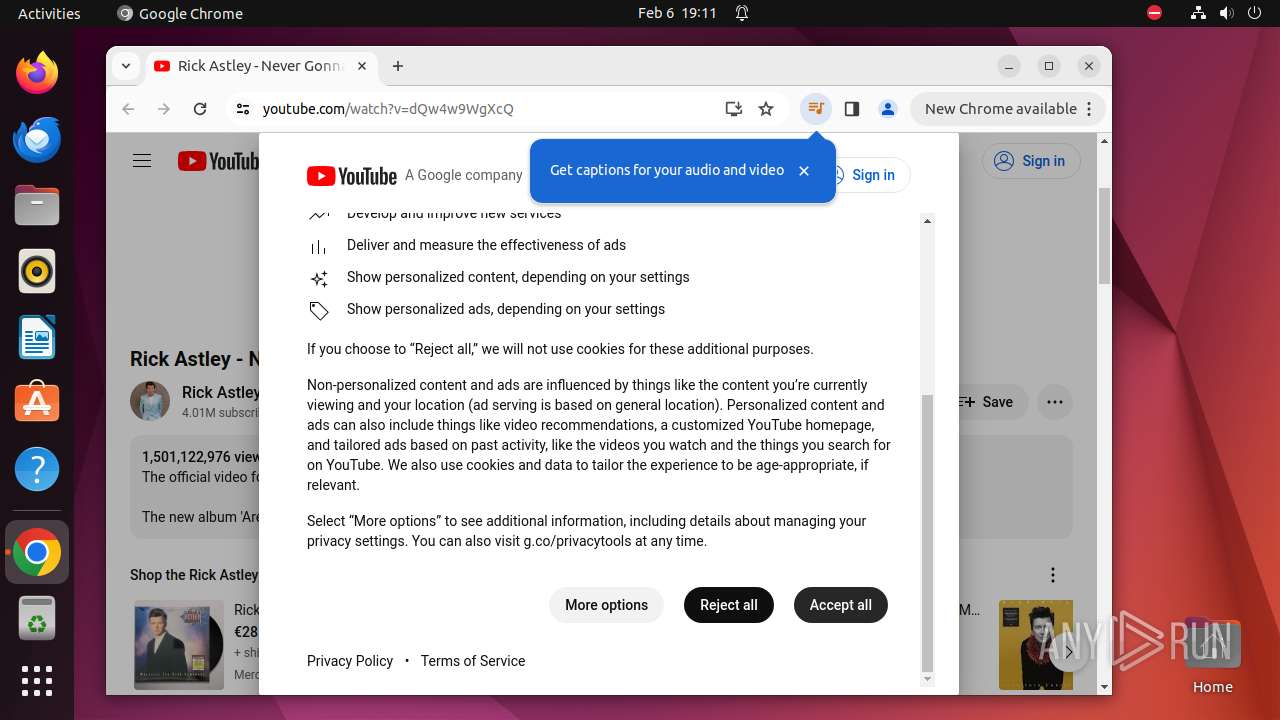This screenshot has height=720, width=1280.
Task: Click Reject all cookies
Action: point(729,605)
